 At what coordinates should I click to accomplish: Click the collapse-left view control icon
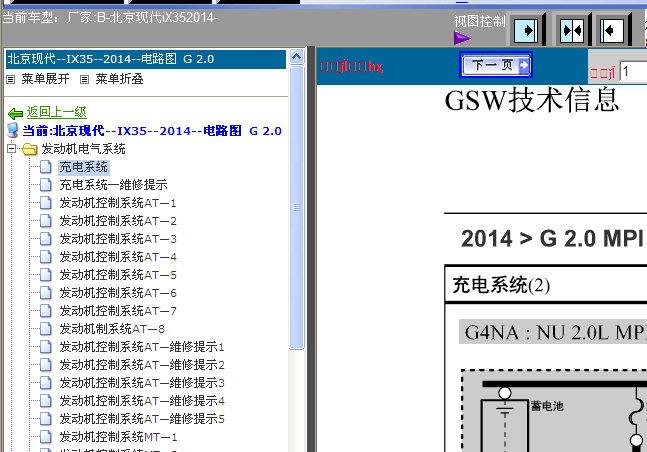(612, 30)
